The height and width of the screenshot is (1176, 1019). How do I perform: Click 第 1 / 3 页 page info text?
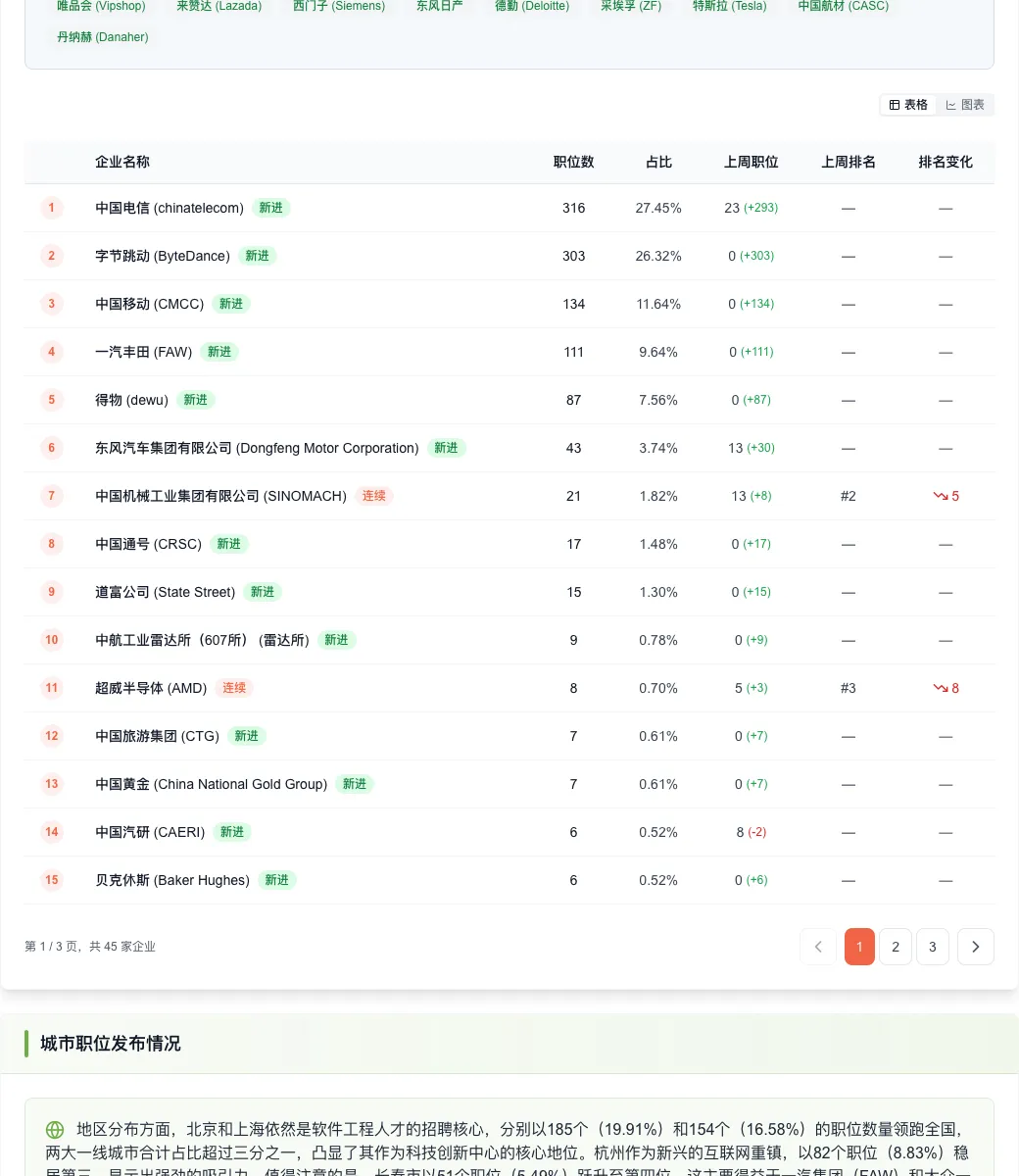coord(90,947)
